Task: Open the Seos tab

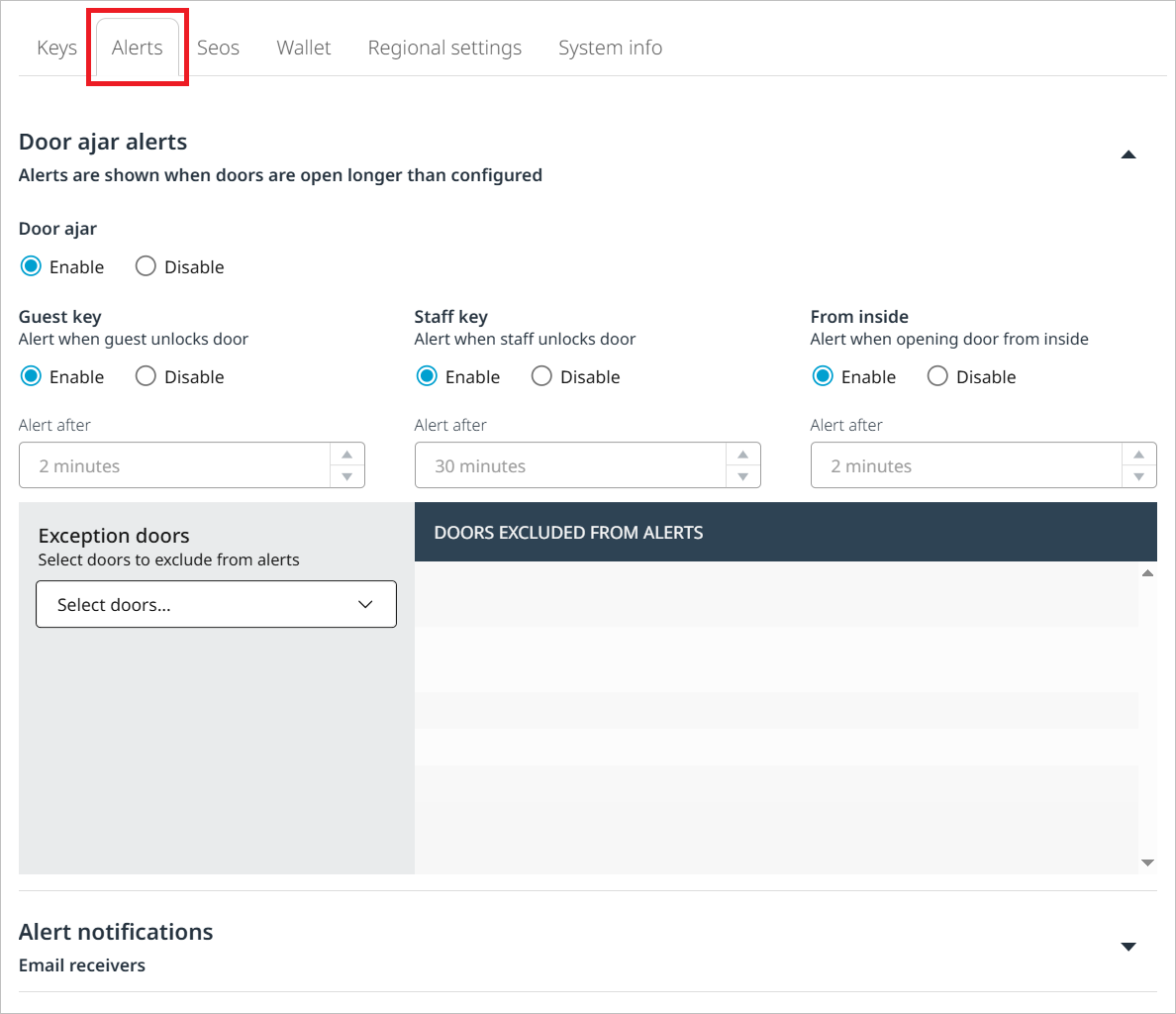Action: point(218,48)
